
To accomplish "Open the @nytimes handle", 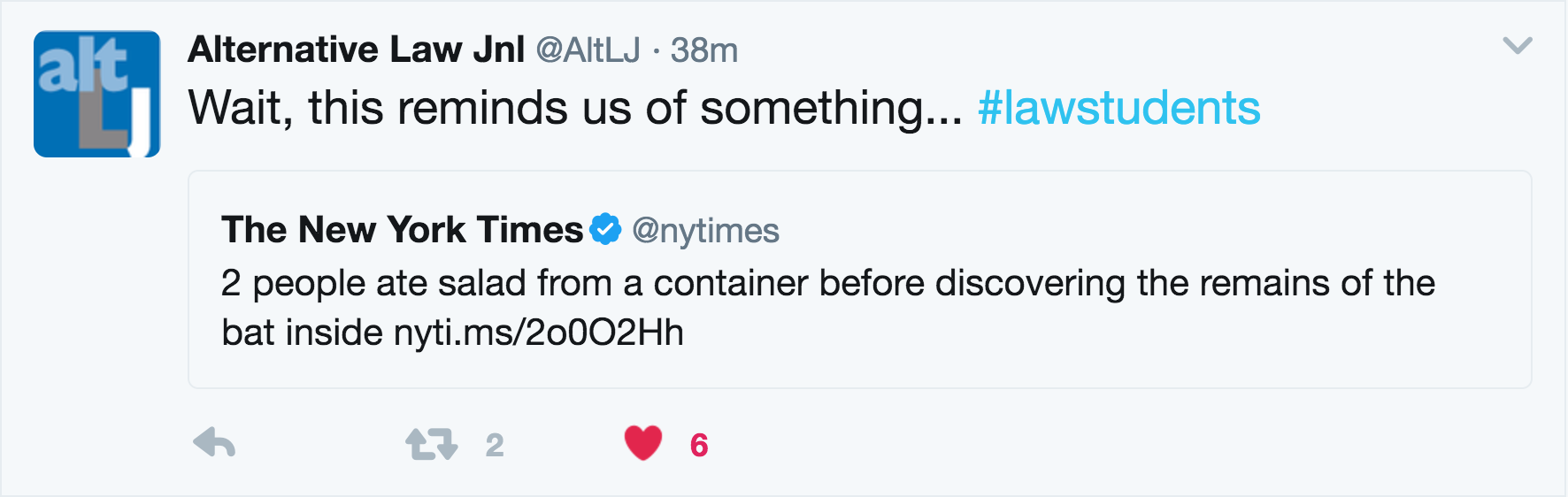I will [x=705, y=231].
